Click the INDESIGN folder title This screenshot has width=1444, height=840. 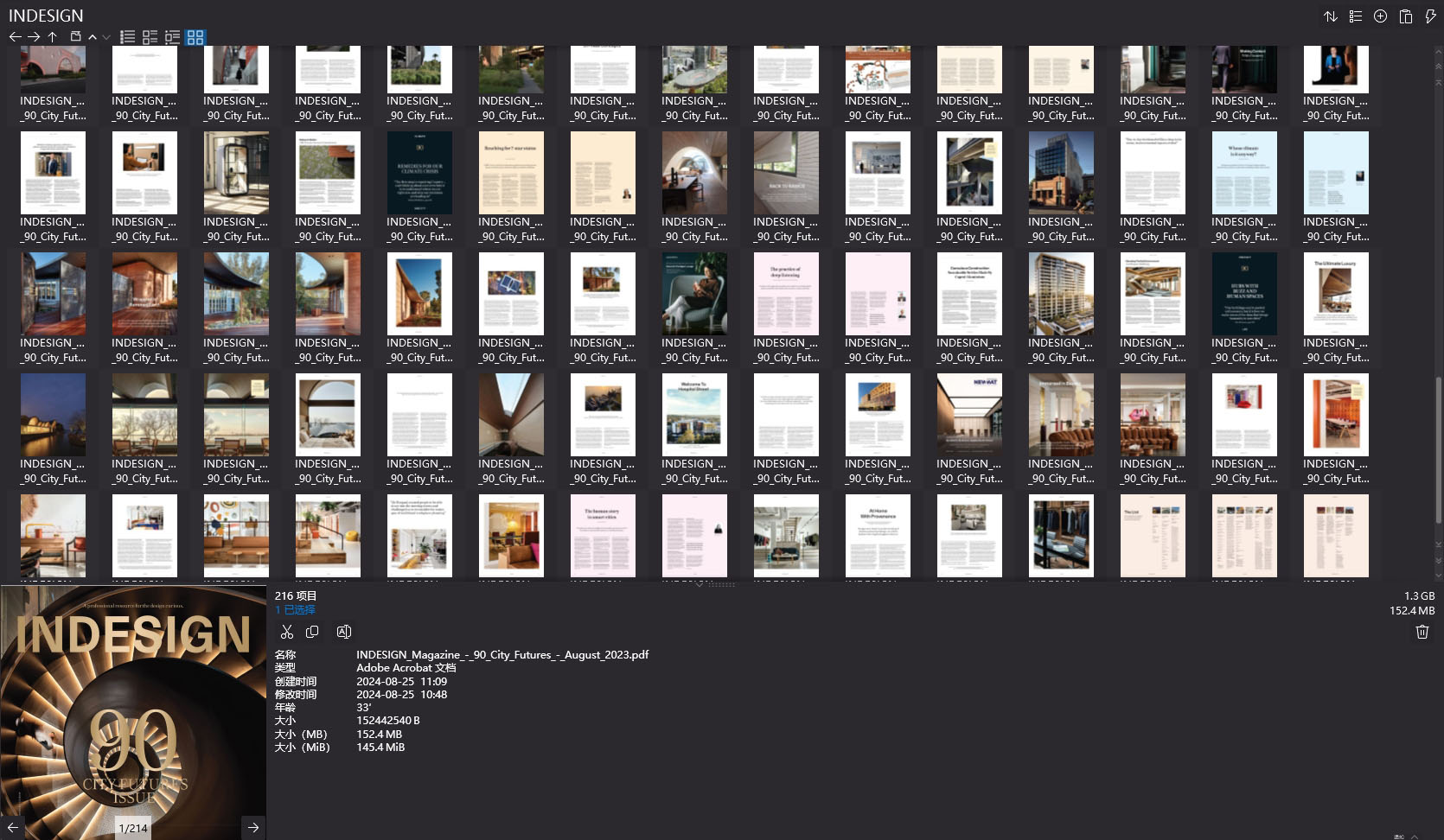pos(46,16)
